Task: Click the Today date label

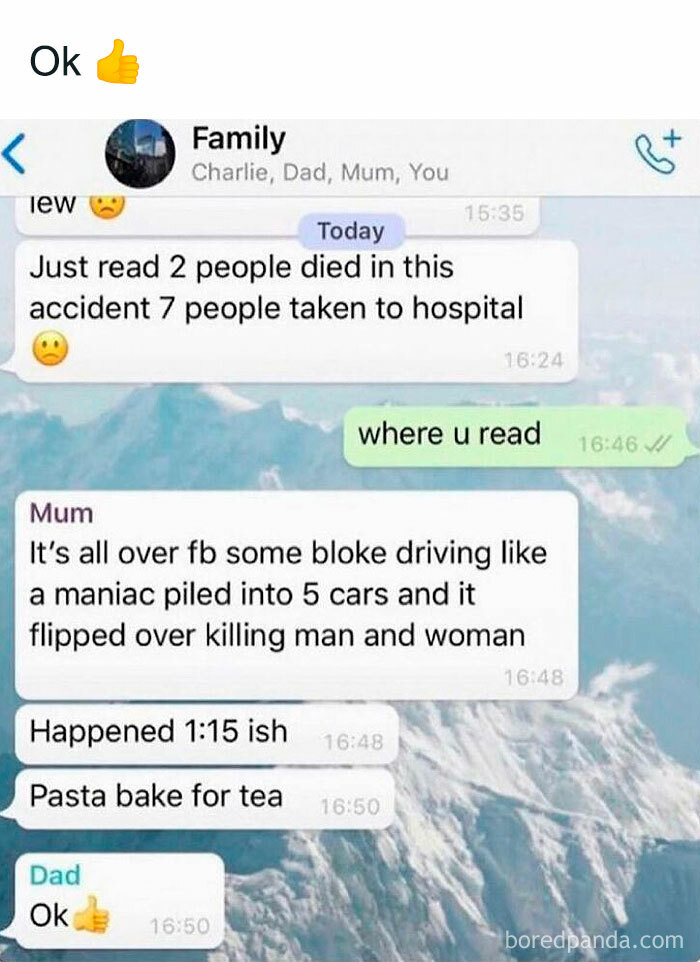Action: tap(351, 231)
